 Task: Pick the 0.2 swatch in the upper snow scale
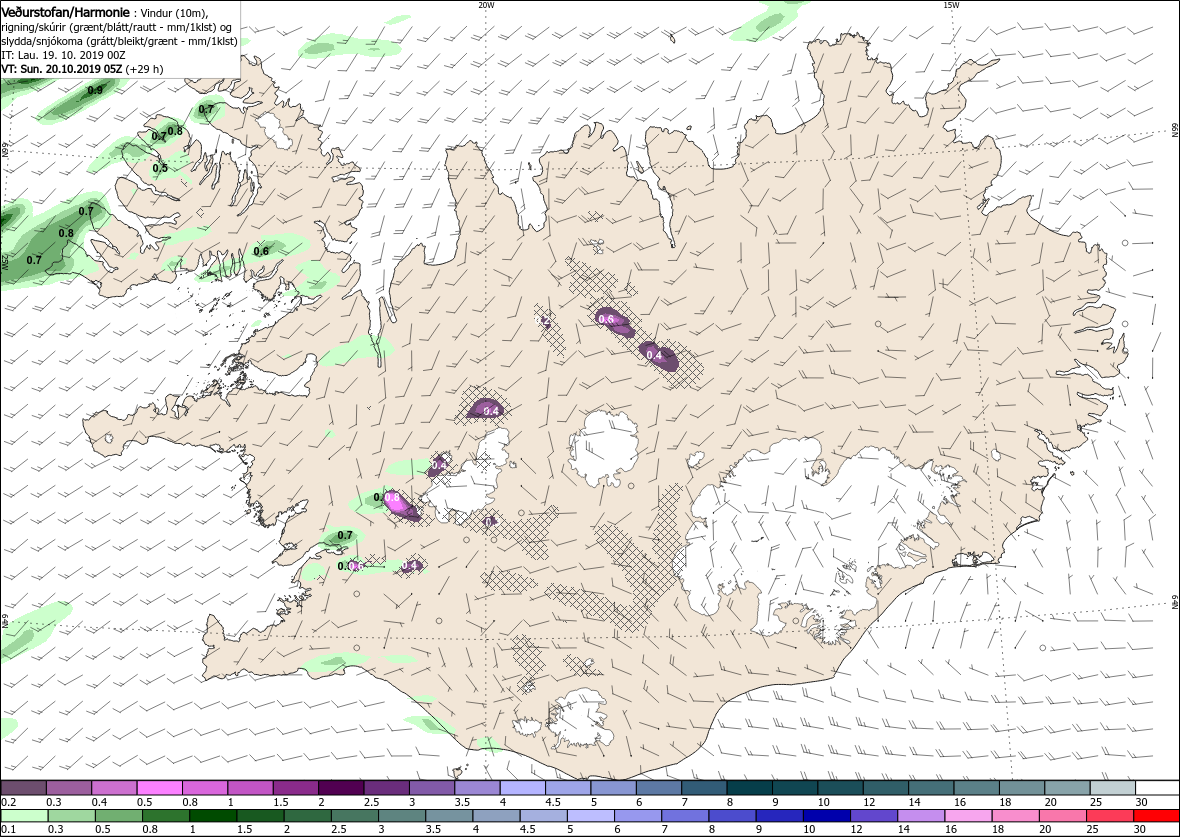coord(24,787)
